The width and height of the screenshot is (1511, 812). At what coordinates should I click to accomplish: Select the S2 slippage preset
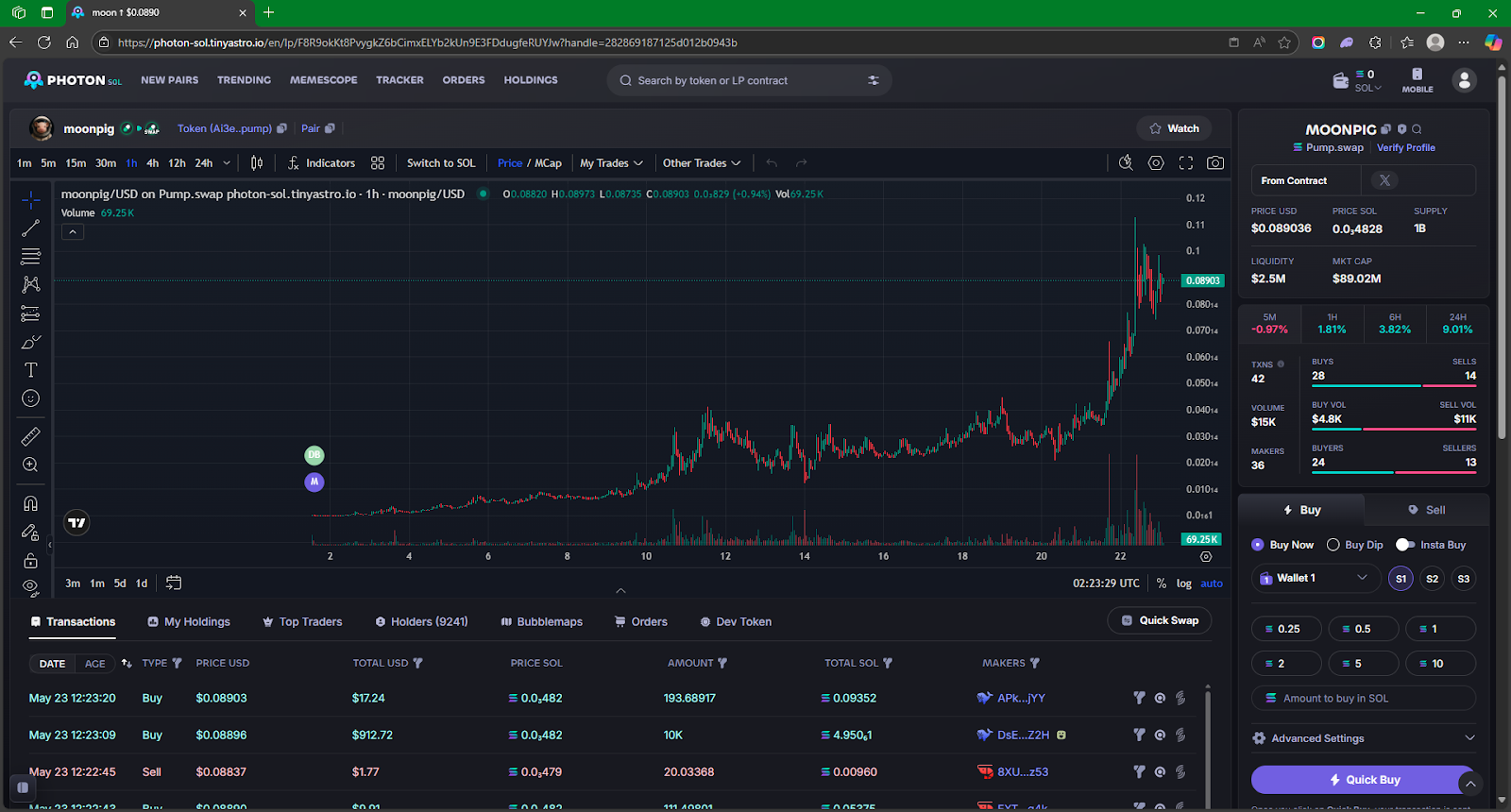tap(1433, 579)
